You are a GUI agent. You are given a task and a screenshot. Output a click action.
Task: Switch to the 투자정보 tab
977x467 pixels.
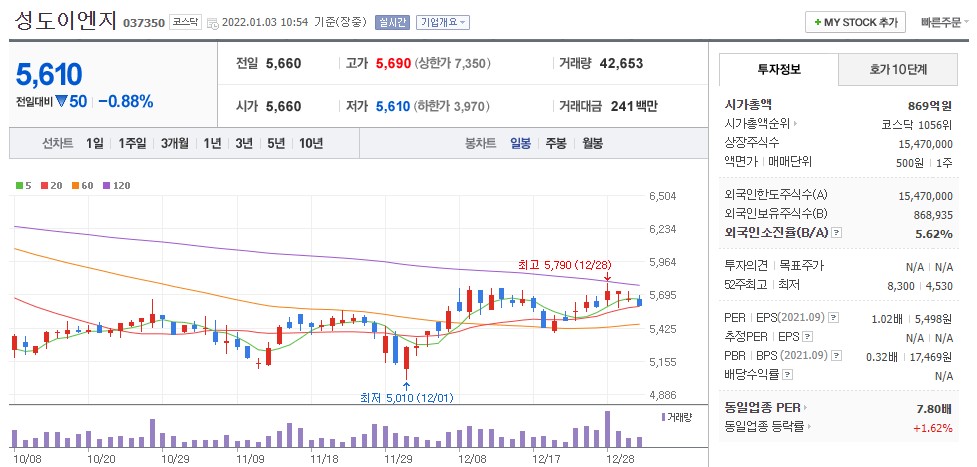[779, 69]
